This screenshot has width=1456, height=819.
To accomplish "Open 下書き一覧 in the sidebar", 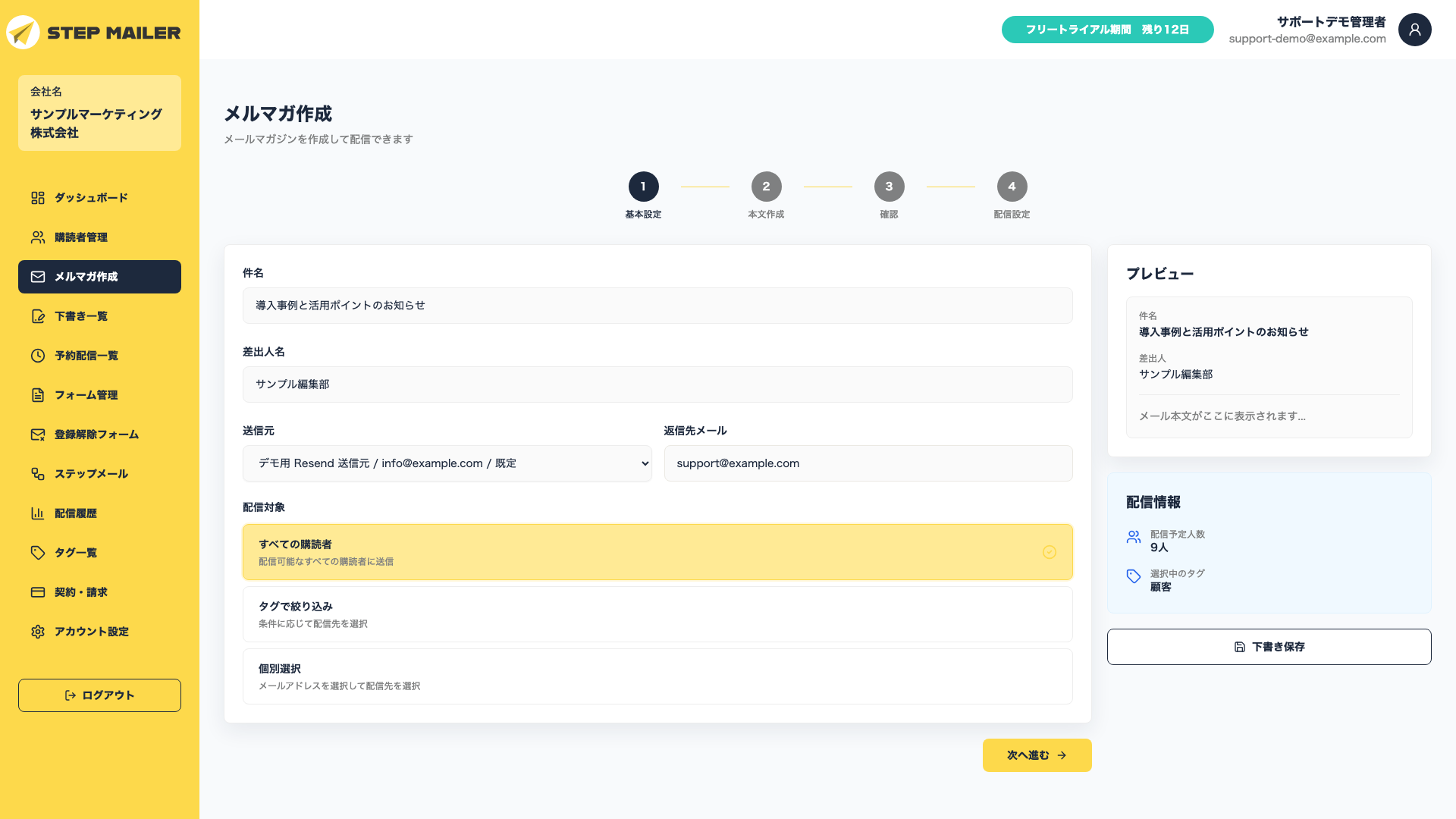I will [99, 316].
